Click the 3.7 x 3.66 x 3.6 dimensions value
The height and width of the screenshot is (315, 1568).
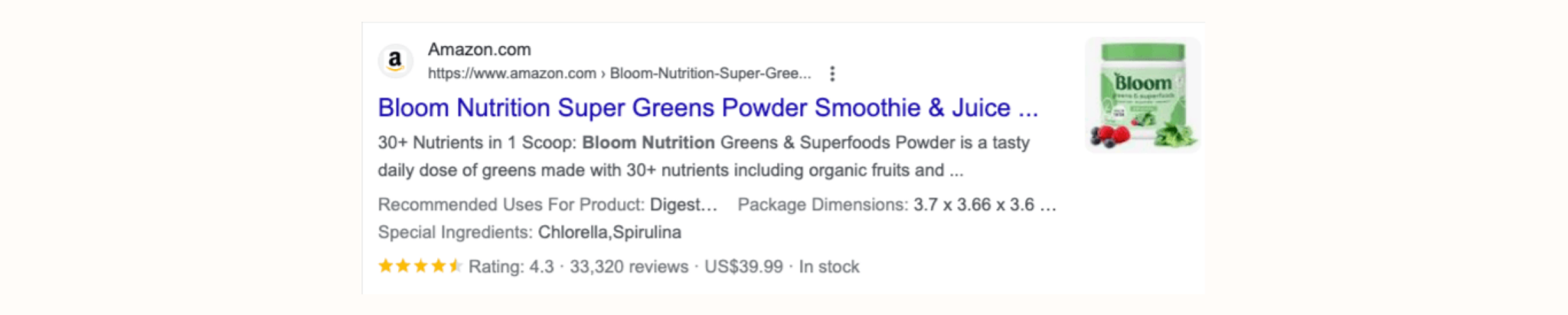[984, 205]
